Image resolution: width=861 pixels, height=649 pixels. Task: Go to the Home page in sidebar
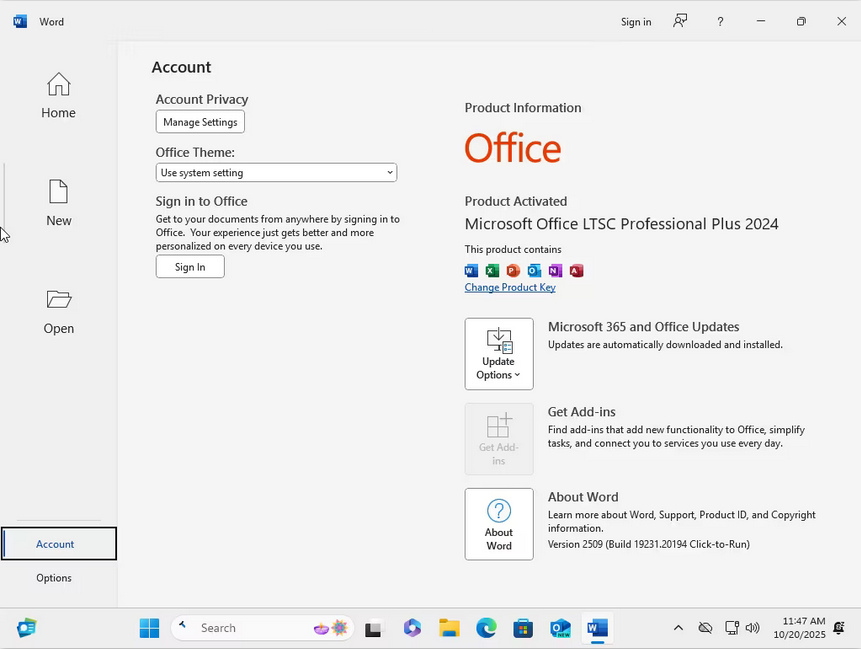point(58,96)
